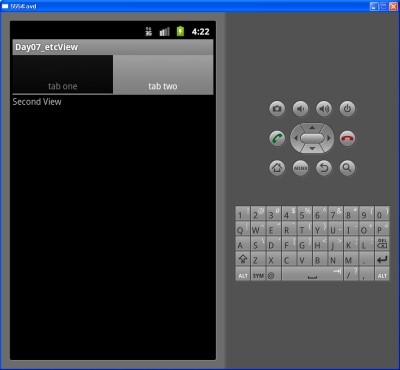This screenshot has height=370, width=400.
Task: Select the 'tab two' tab
Action: (163, 74)
